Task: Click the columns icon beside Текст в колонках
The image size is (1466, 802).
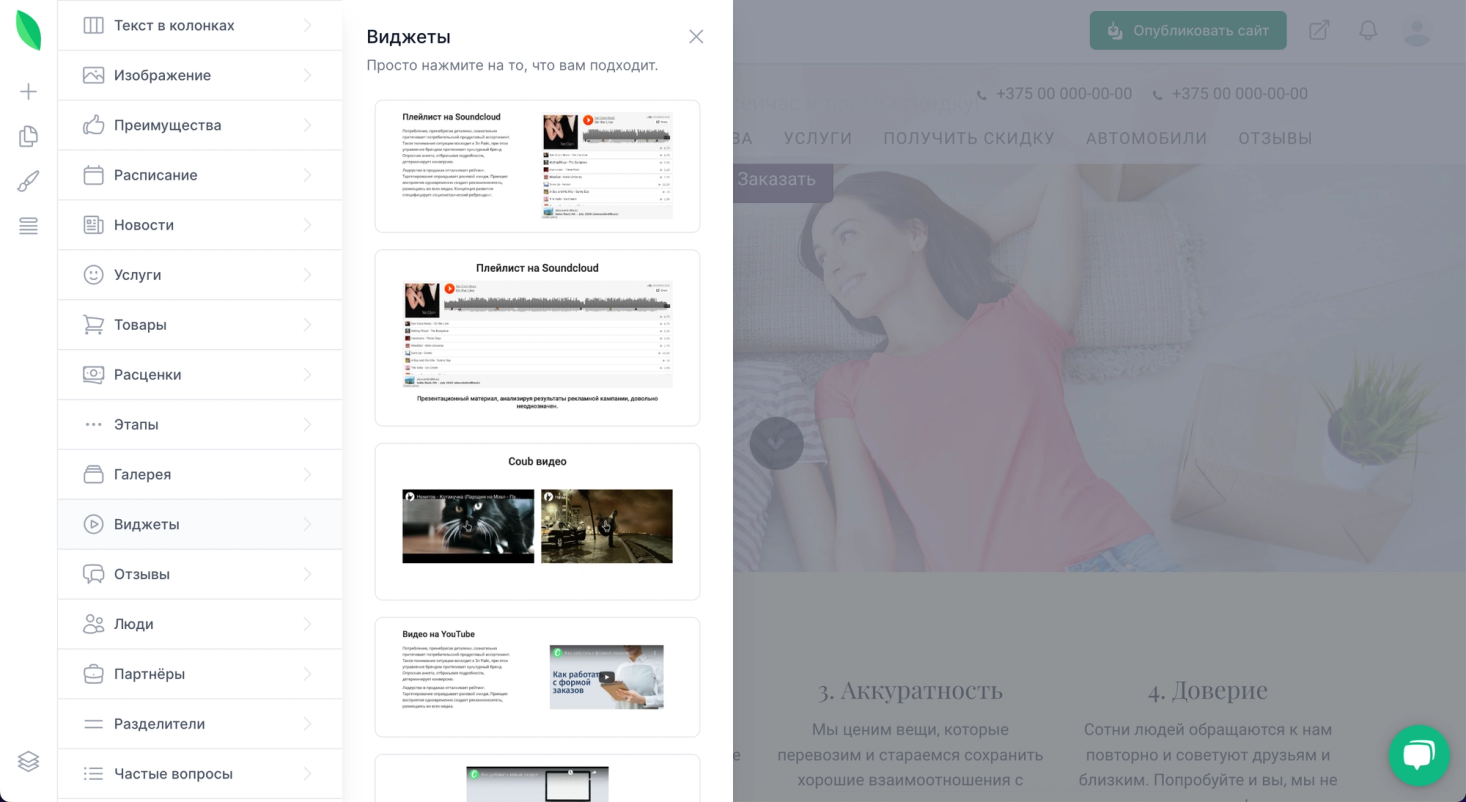Action: tap(93, 25)
